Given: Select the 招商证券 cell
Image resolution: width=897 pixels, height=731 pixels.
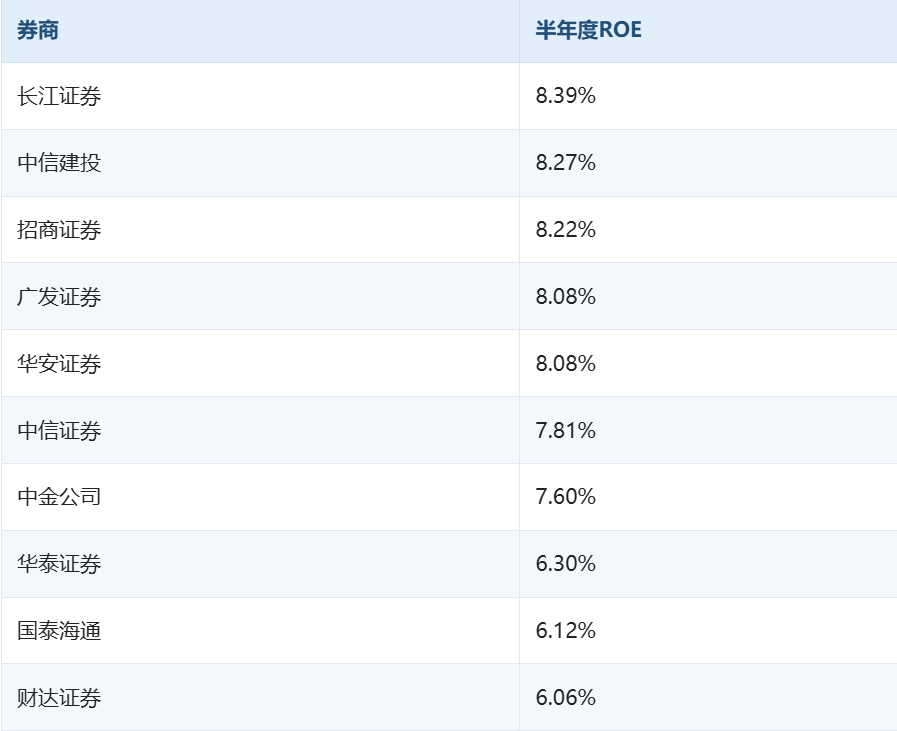Looking at the screenshot, I should (x=260, y=230).
